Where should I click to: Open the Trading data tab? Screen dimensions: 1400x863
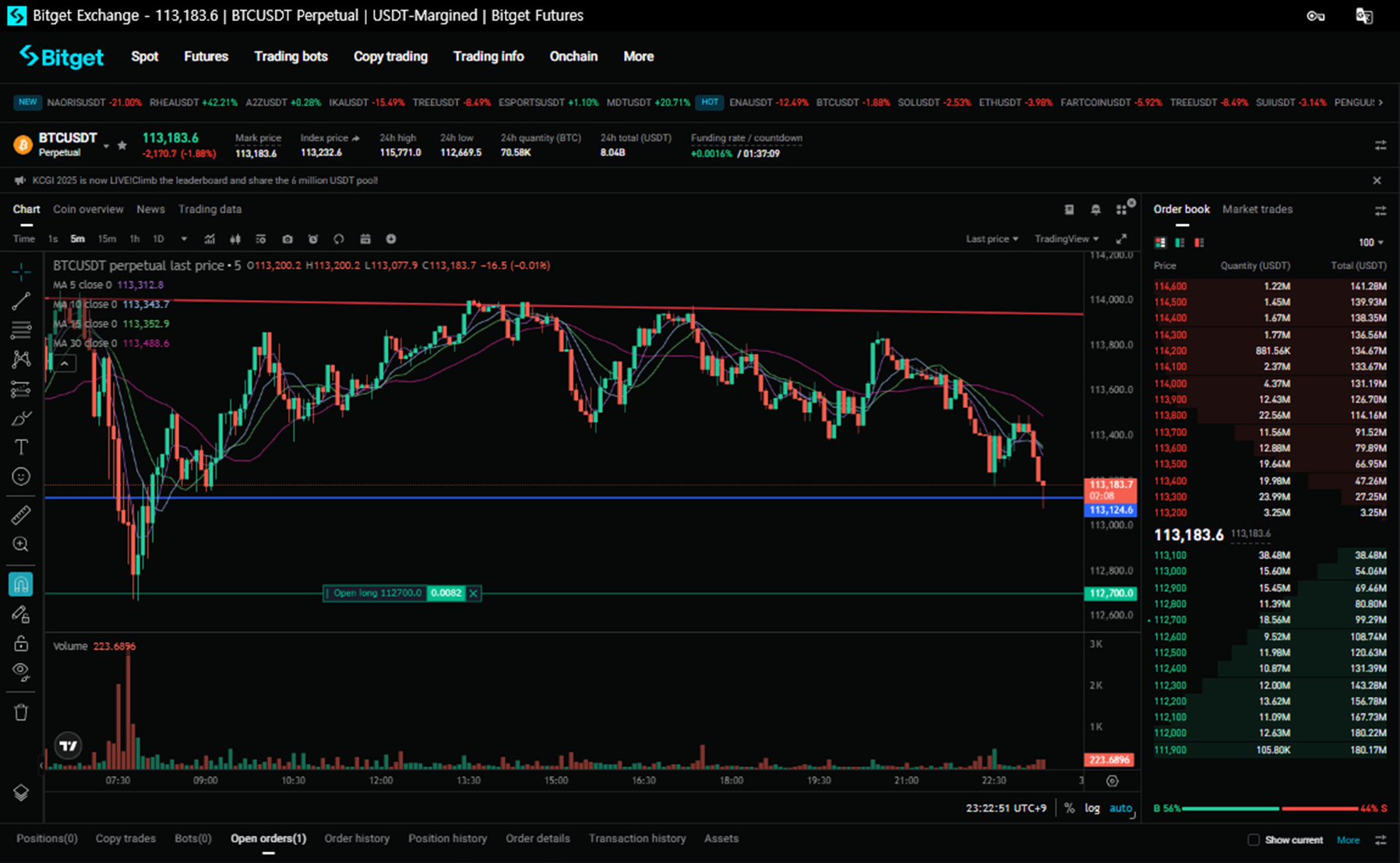tap(210, 210)
